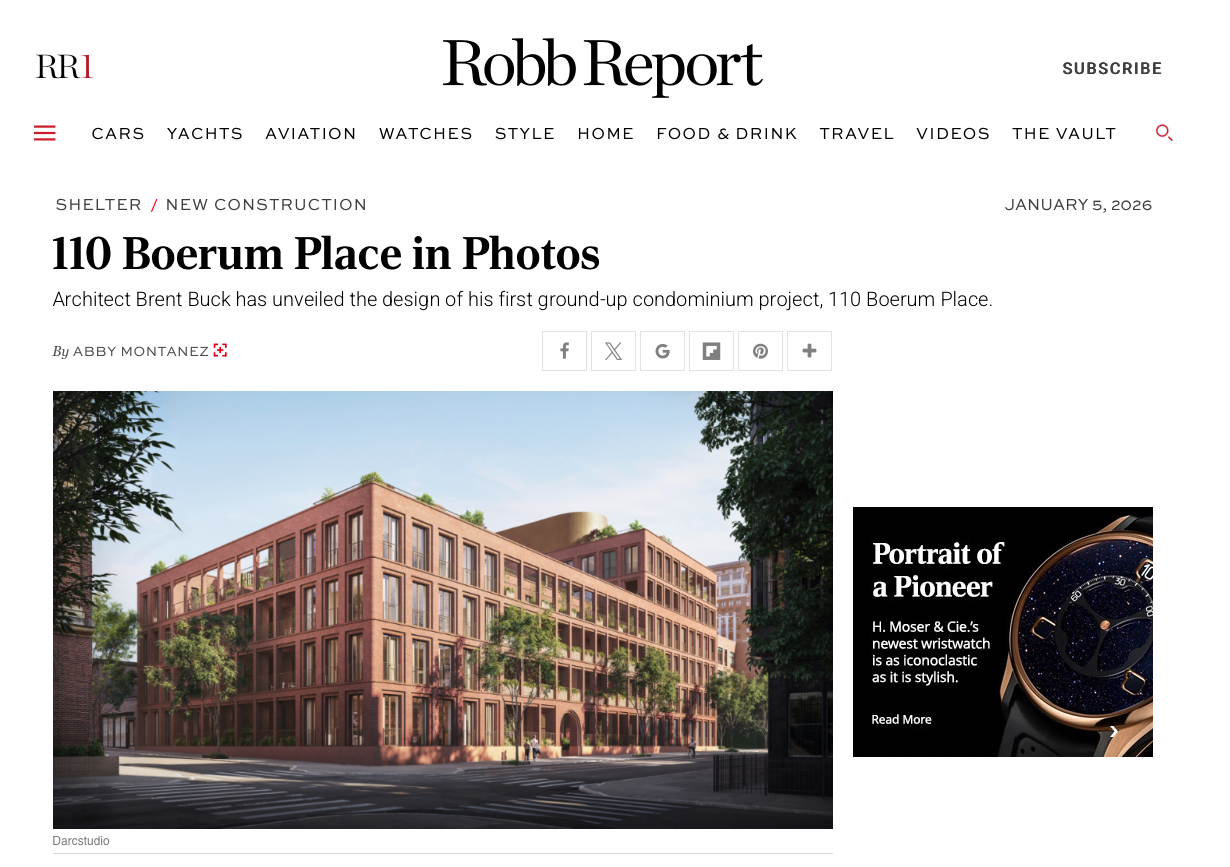Click the search magnifier icon
The width and height of the screenshot is (1230, 867).
1164,132
